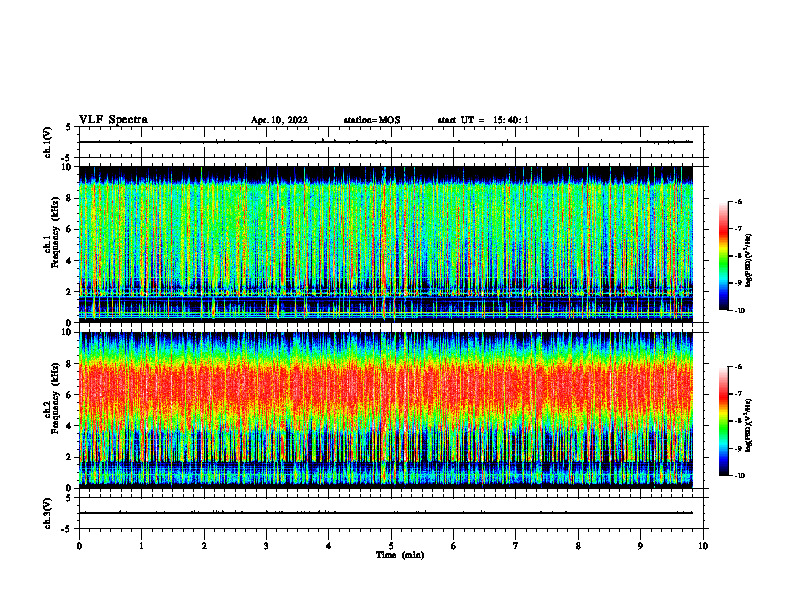Click the "6" tick on the time axis
The image size is (792, 612).
point(454,546)
